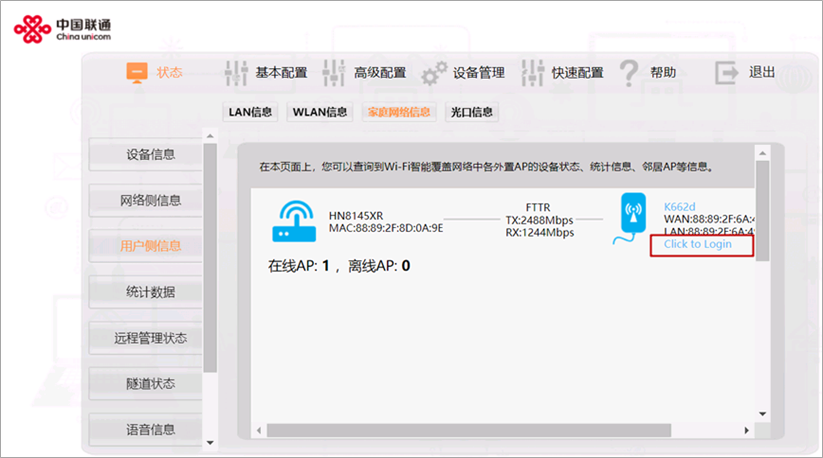
Task: Click the Click to Login link
Action: click(698, 244)
